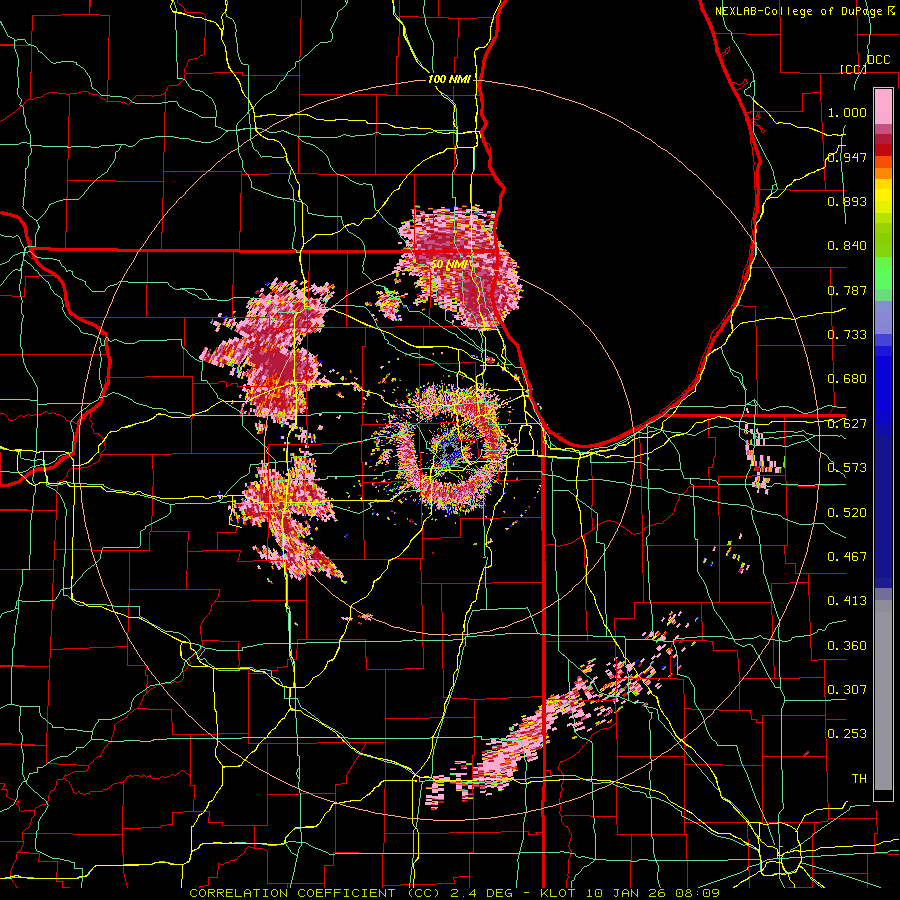Click the 10 JAN 26 date text
The image size is (900, 900).
point(624,893)
